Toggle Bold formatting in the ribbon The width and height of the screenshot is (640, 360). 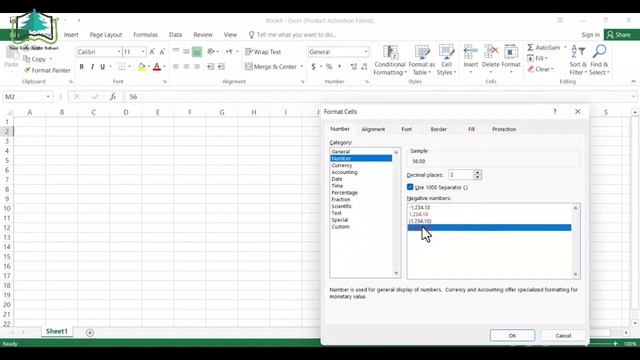click(82, 67)
